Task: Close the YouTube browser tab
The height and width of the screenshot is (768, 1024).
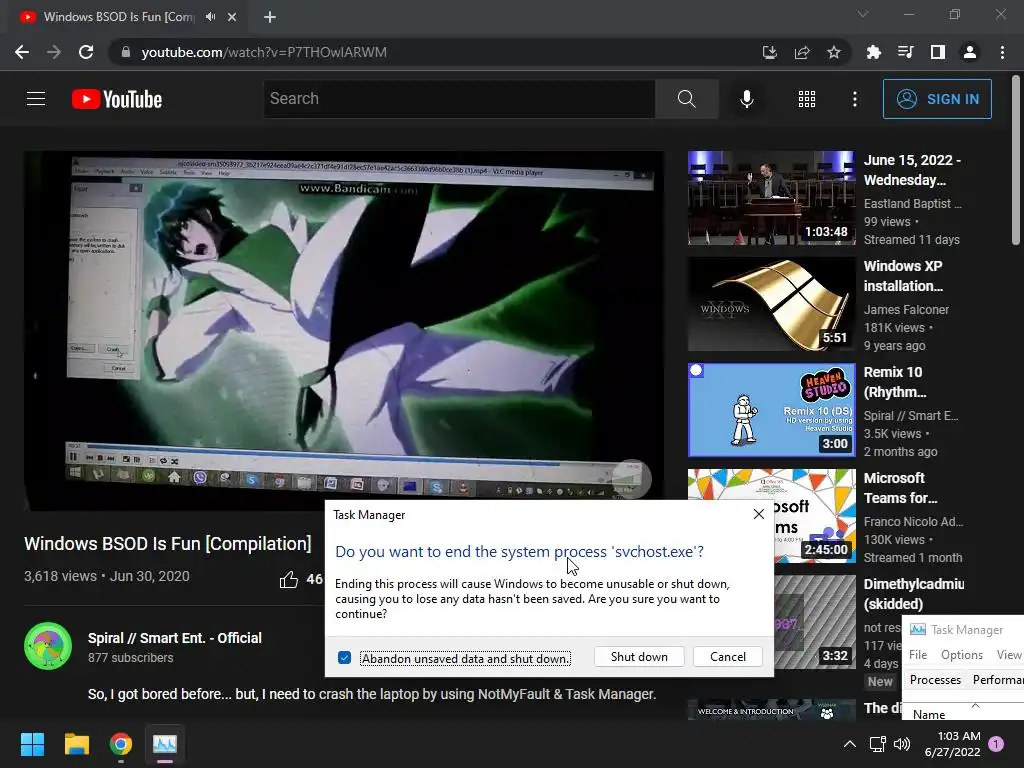Action: point(232,17)
